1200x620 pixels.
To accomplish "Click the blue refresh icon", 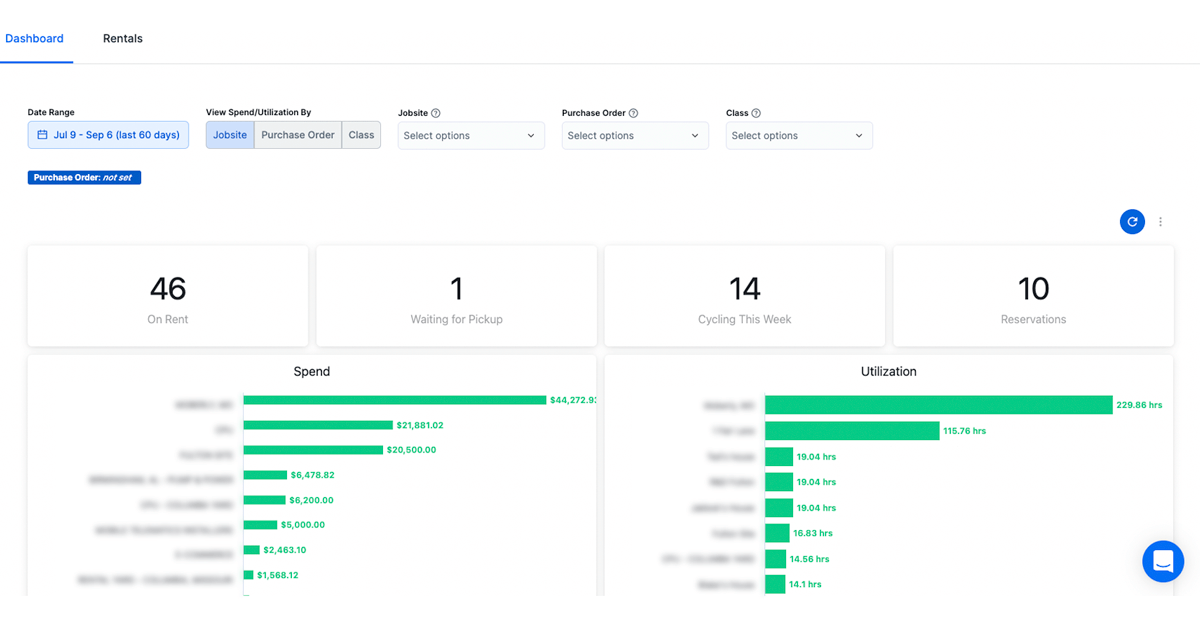I will pyautogui.click(x=1132, y=221).
